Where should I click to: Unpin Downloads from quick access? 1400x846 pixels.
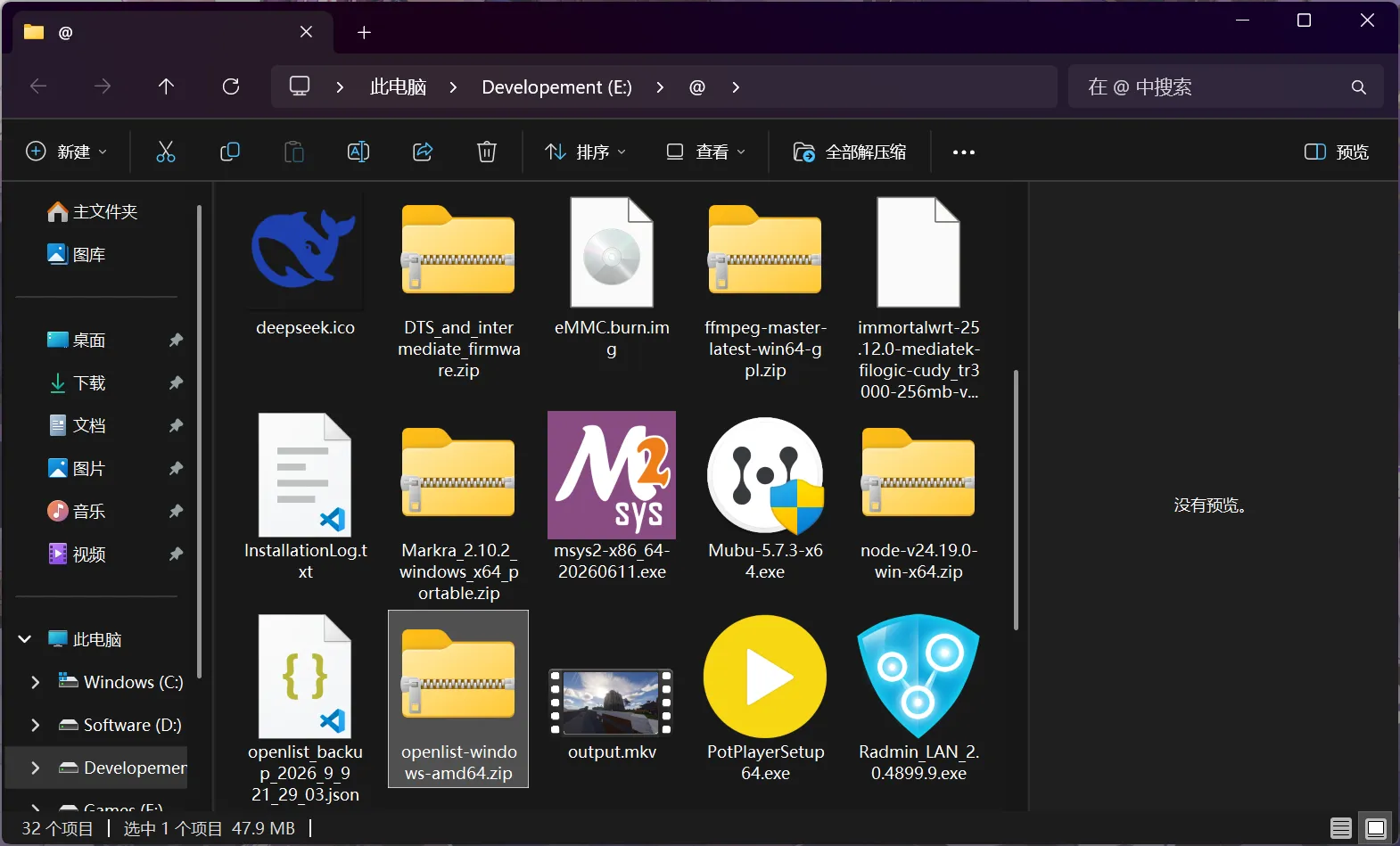(x=176, y=382)
